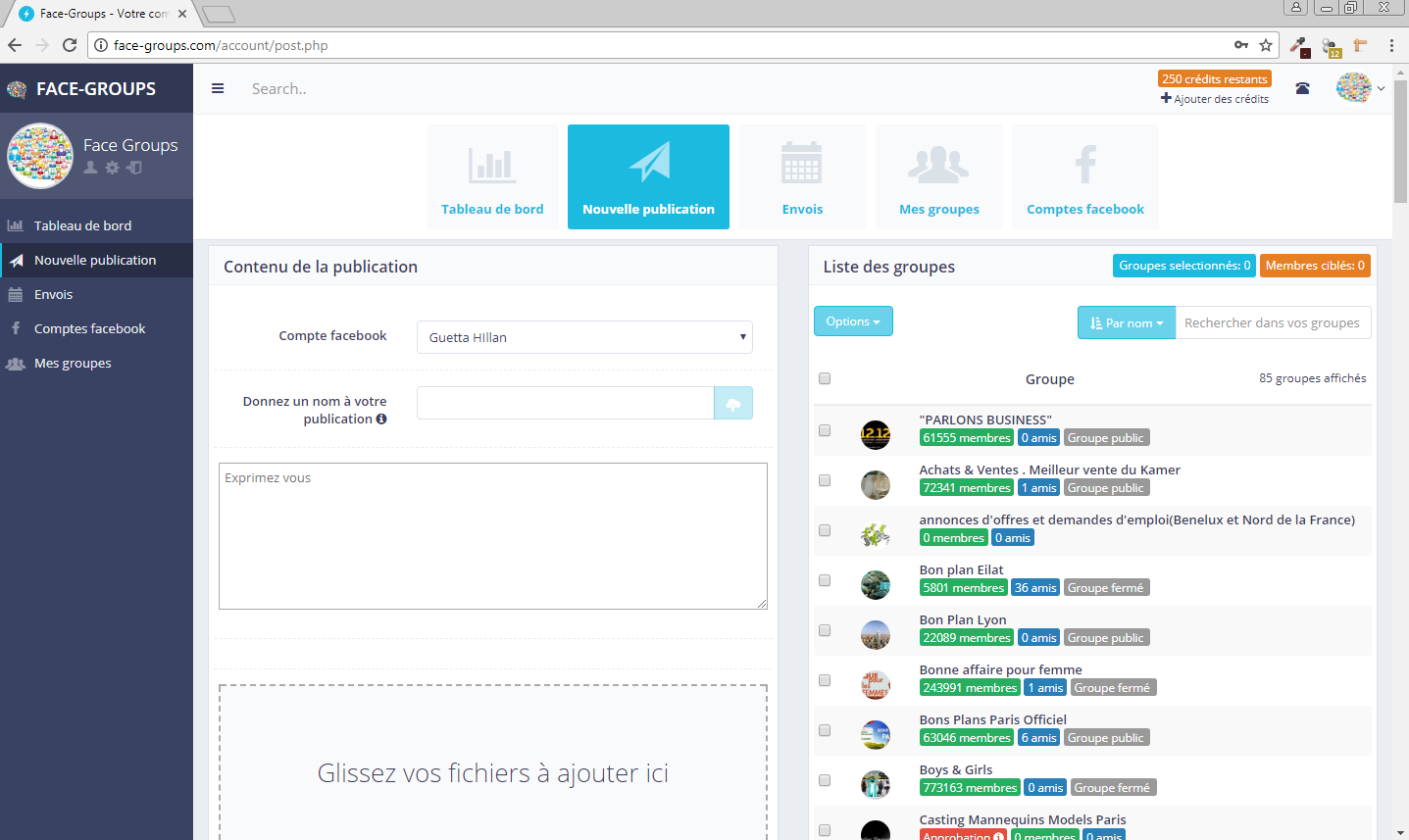Toggle the select-all groups checkbox

[x=825, y=378]
